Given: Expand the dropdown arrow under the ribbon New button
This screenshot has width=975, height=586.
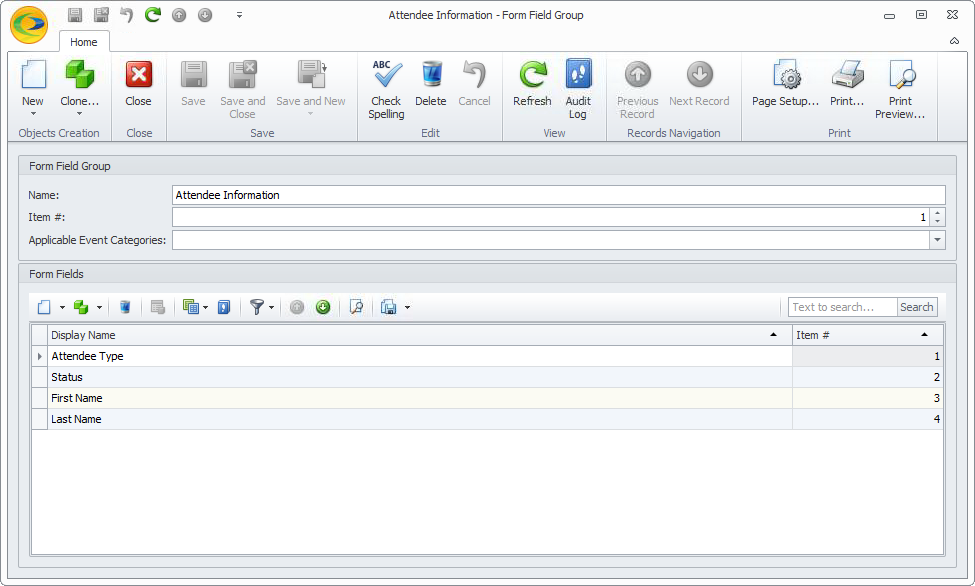Looking at the screenshot, I should [33, 114].
